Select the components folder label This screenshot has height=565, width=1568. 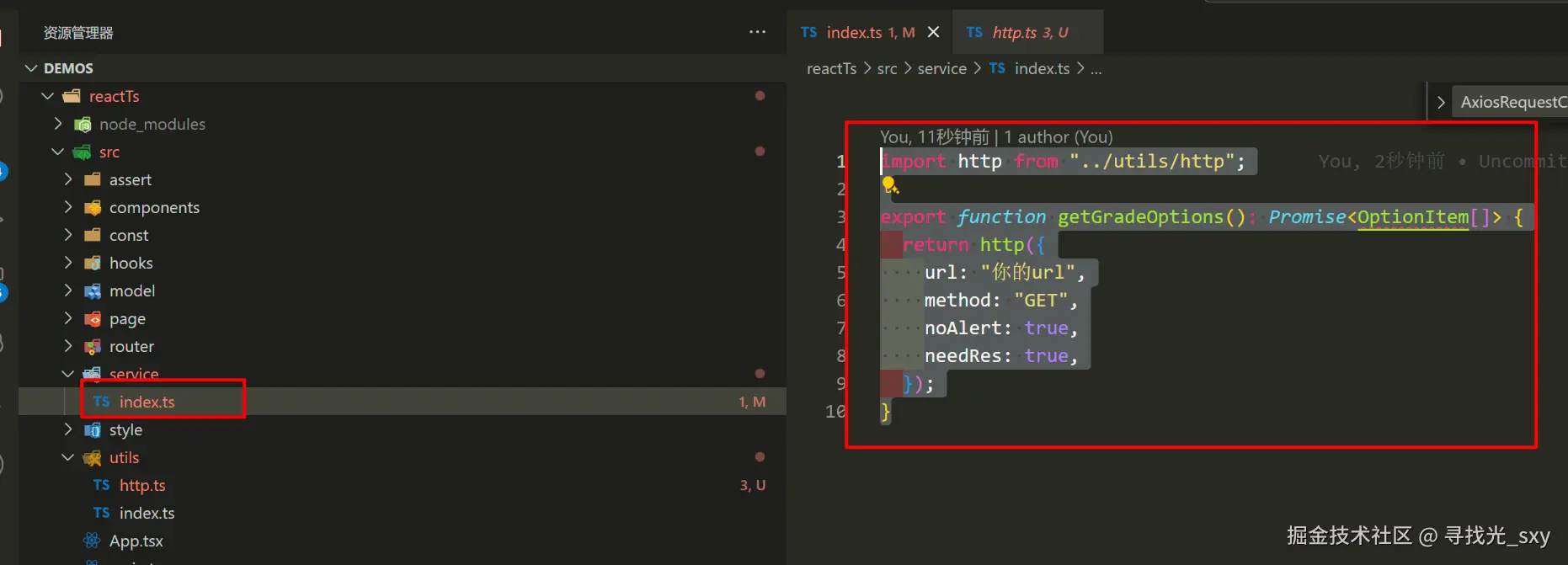155,207
